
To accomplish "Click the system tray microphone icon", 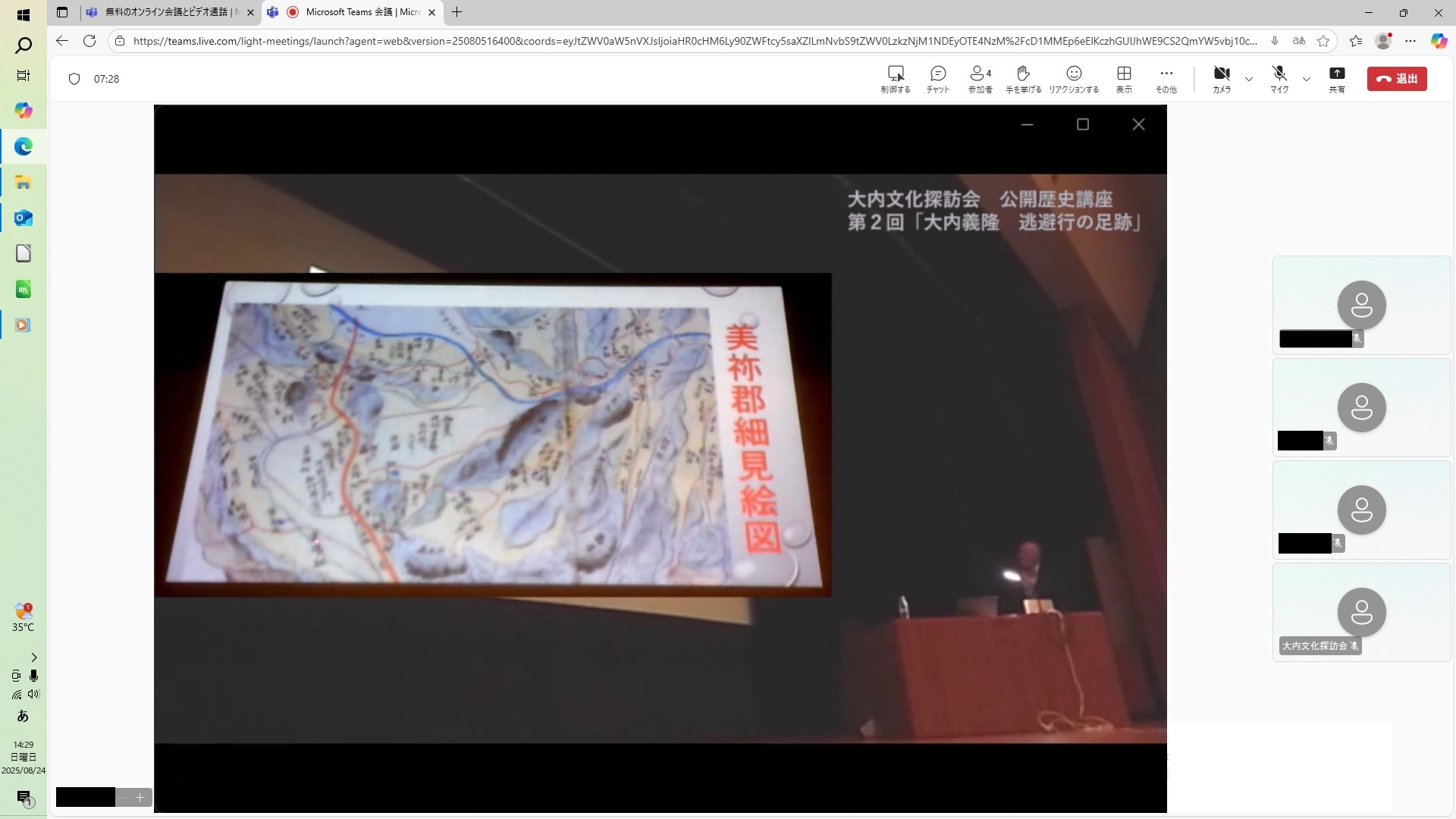I will tap(33, 676).
